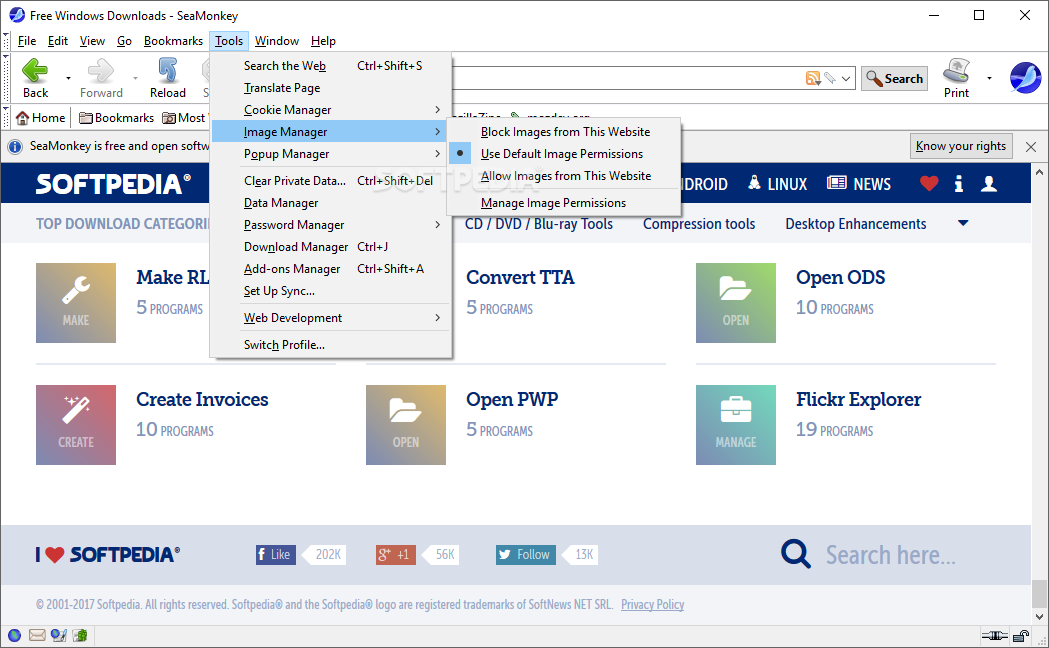Screen dimensions: 1049x648
Task: Click the Open PWP folder tile
Action: [405, 425]
